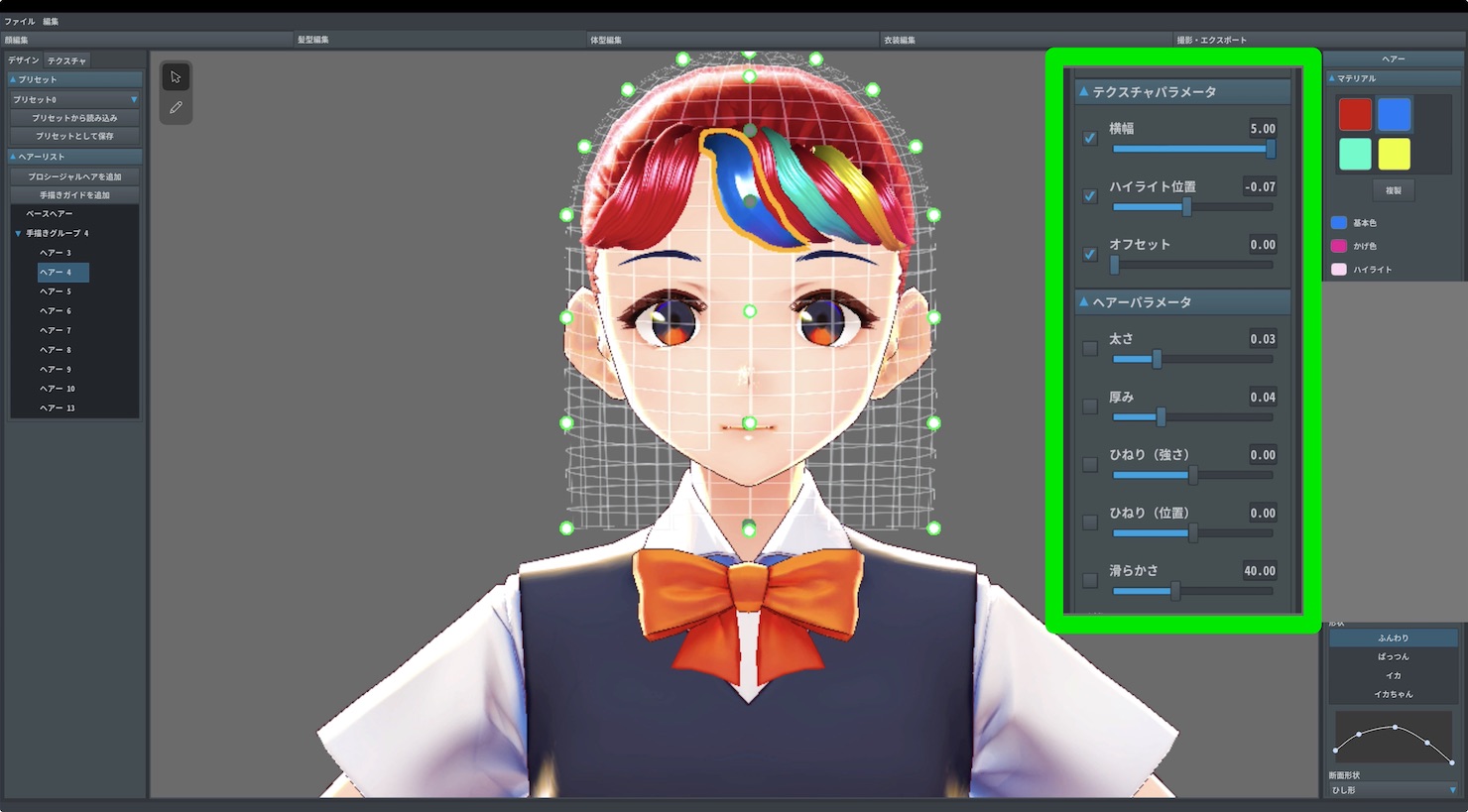The image size is (1468, 812).
Task: Open the ファイル menu
Action: (20, 21)
